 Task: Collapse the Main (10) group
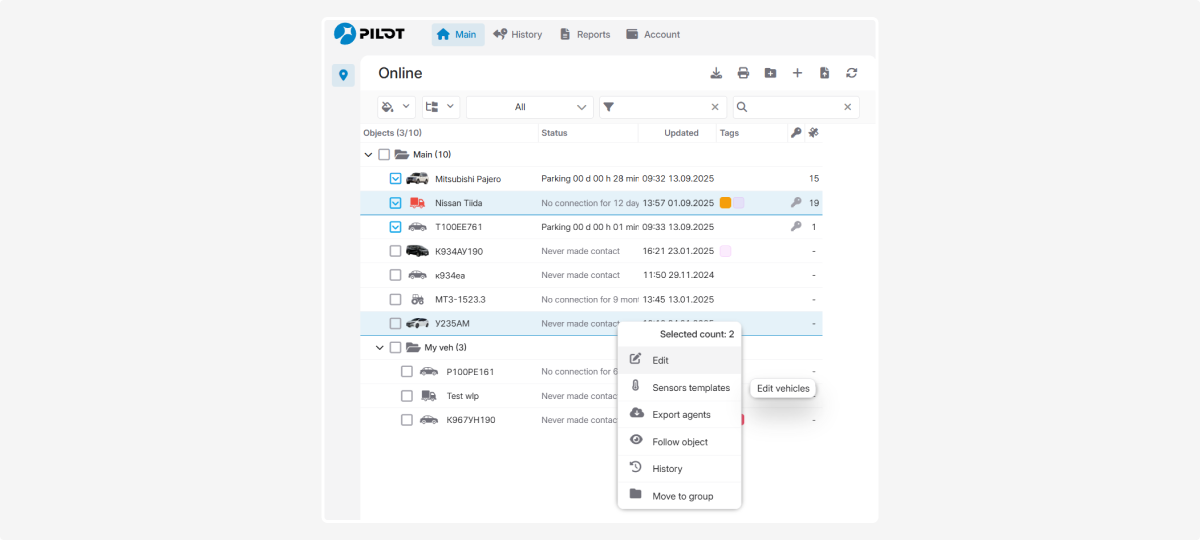click(x=368, y=155)
